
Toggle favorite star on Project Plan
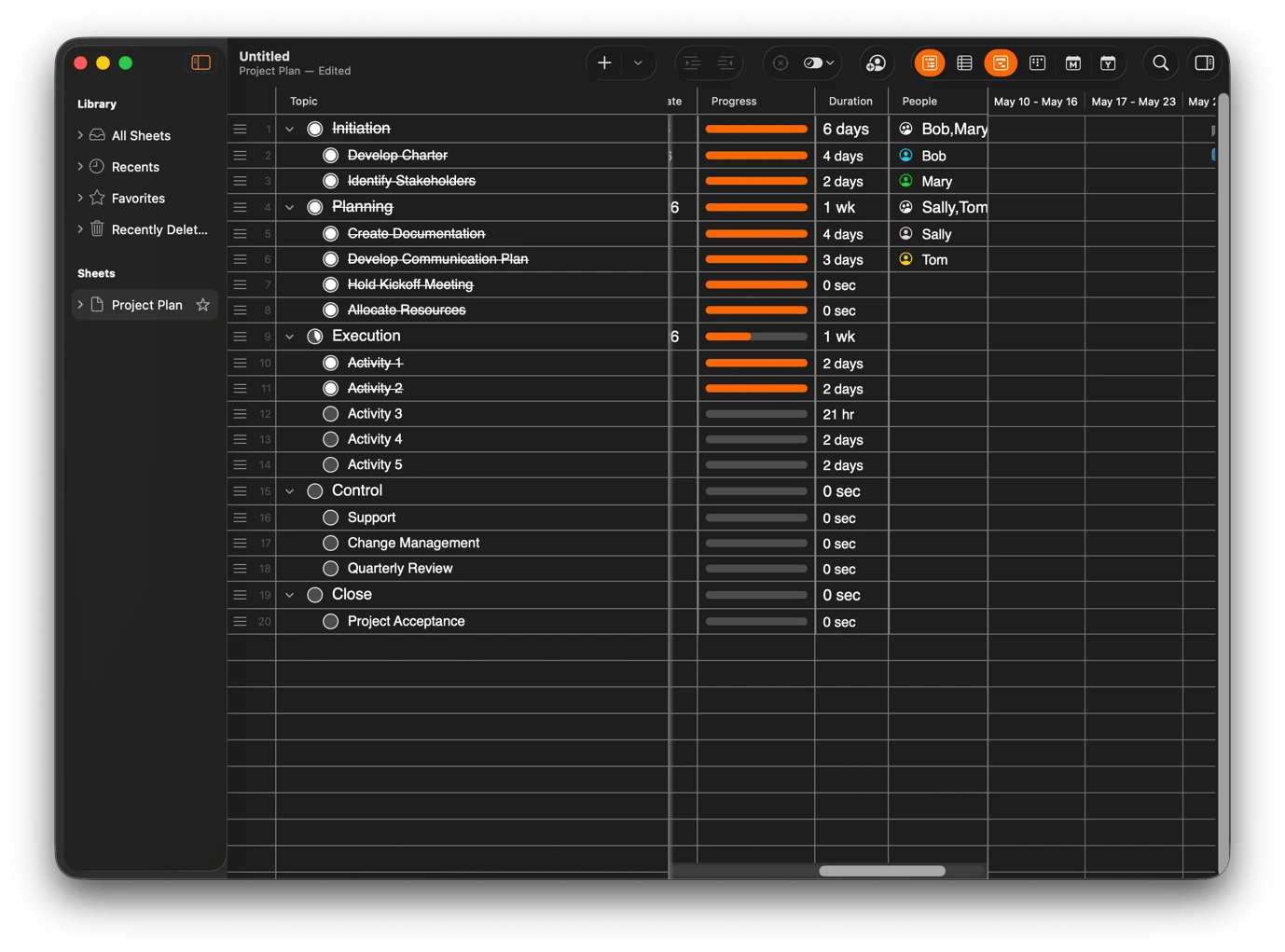pos(202,305)
